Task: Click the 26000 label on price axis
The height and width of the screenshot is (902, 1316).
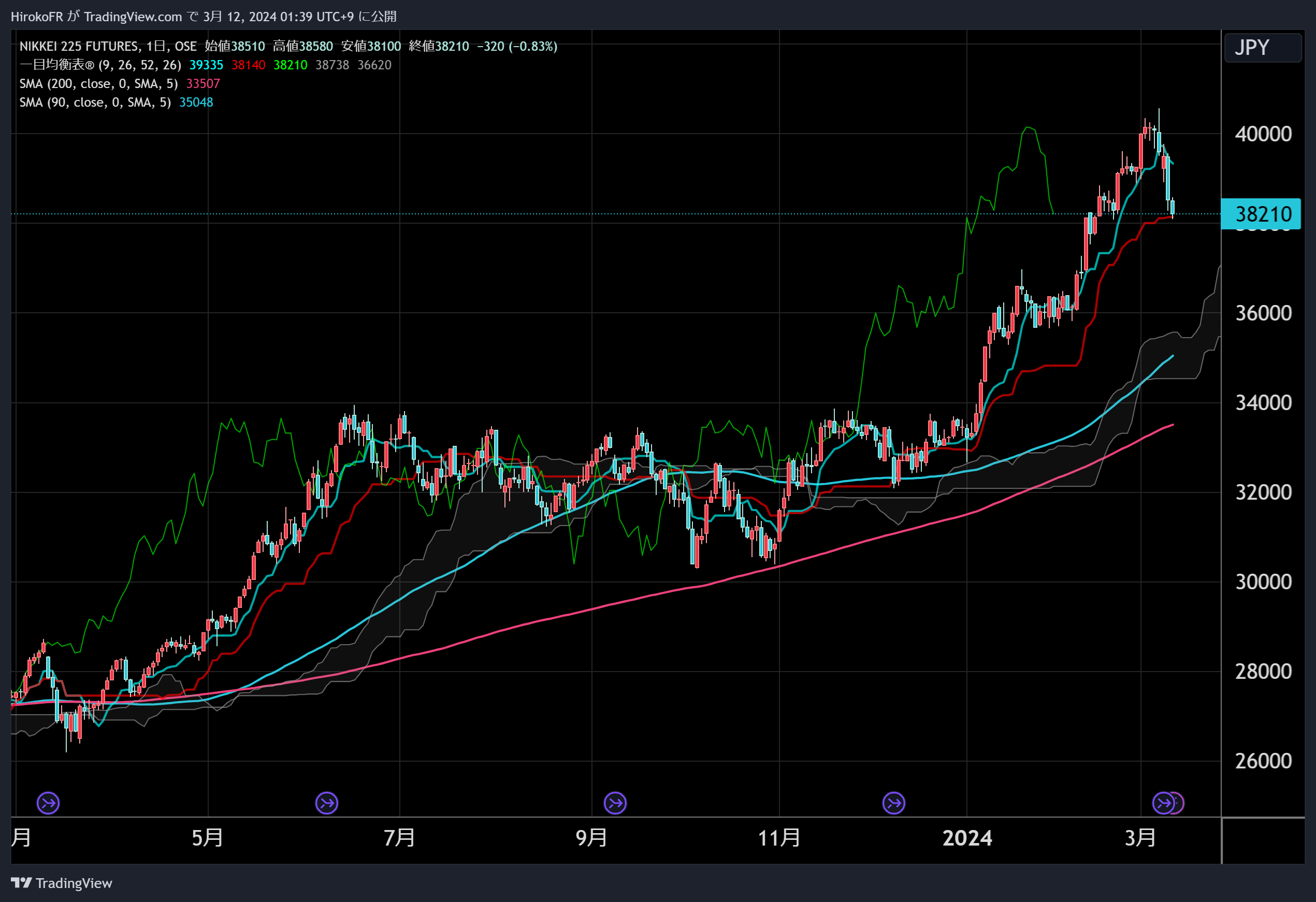Action: coord(1263,761)
